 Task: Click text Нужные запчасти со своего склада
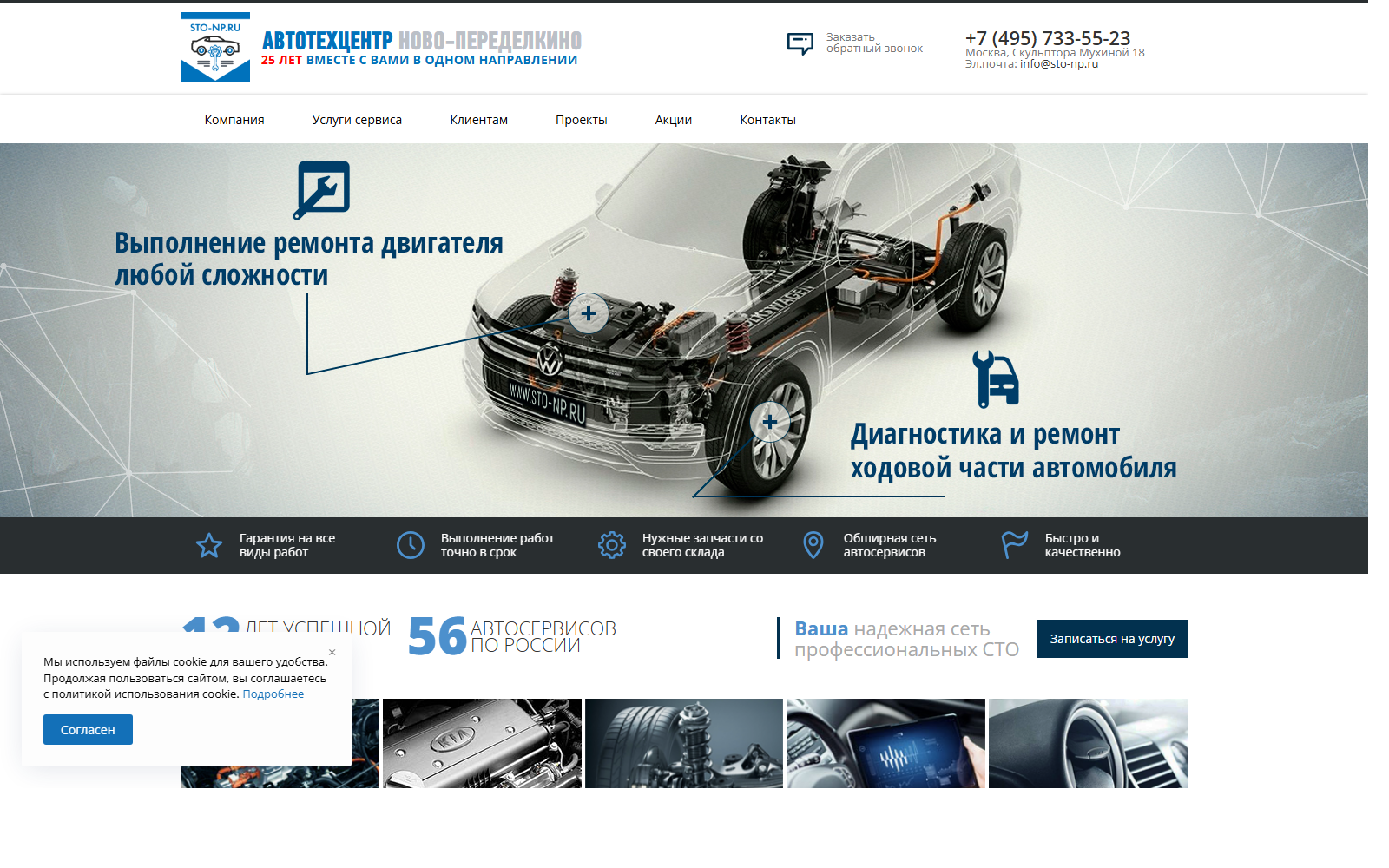pos(702,545)
